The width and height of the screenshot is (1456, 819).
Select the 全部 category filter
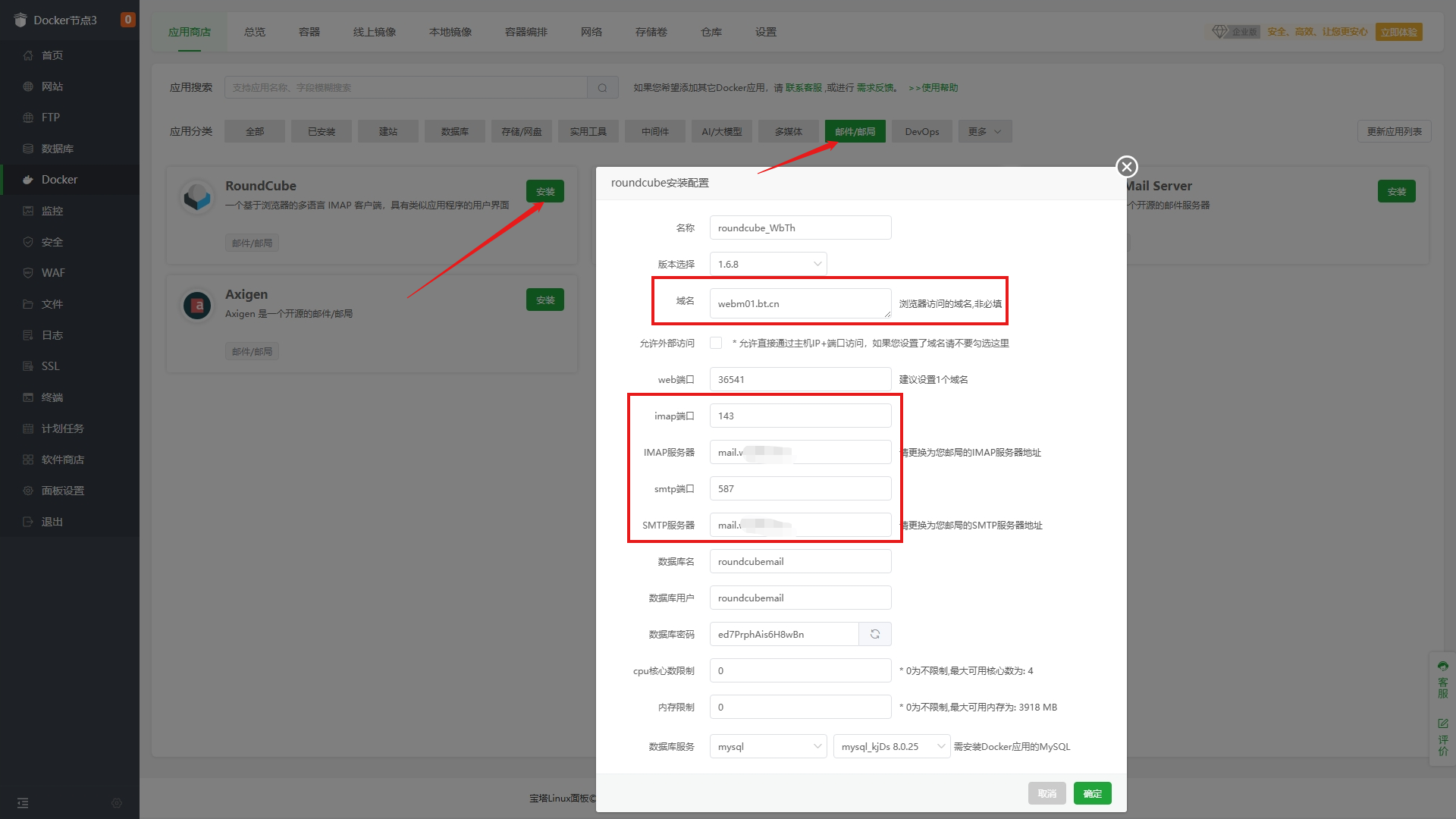(255, 131)
